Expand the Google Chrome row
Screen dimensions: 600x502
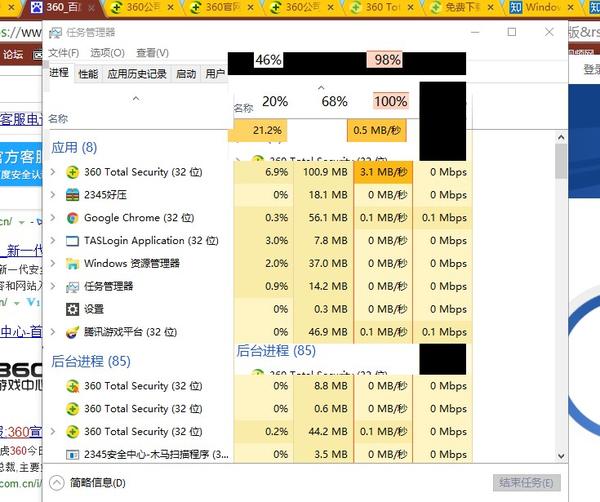tap(53, 218)
